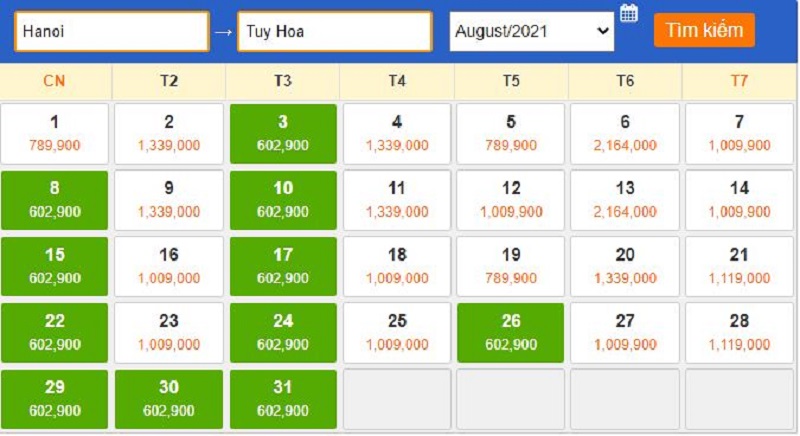This screenshot has height=436, width=800.
Task: Select August 14 fare cell
Action: click(x=739, y=200)
